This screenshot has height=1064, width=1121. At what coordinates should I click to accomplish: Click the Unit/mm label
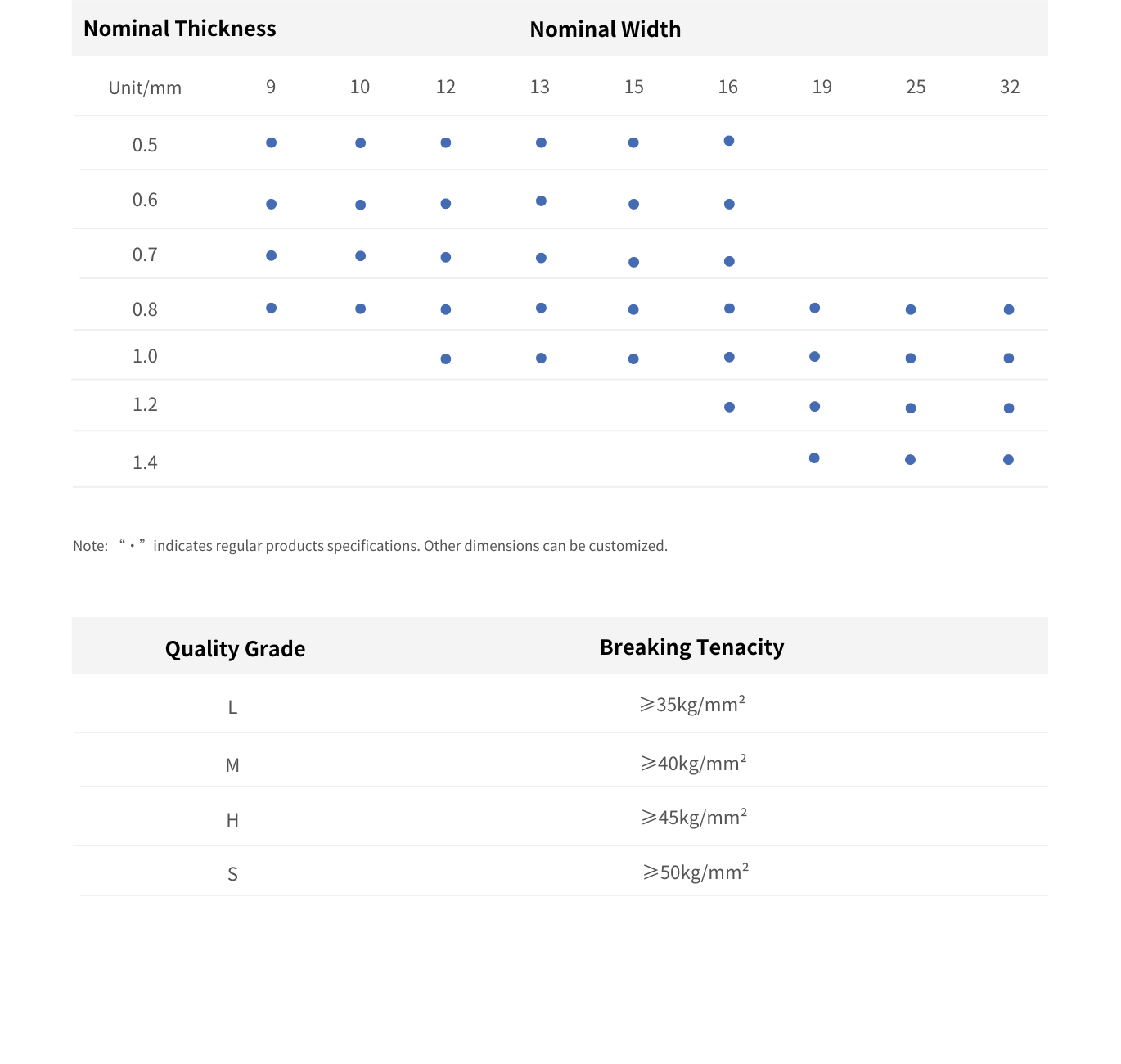pyautogui.click(x=145, y=88)
